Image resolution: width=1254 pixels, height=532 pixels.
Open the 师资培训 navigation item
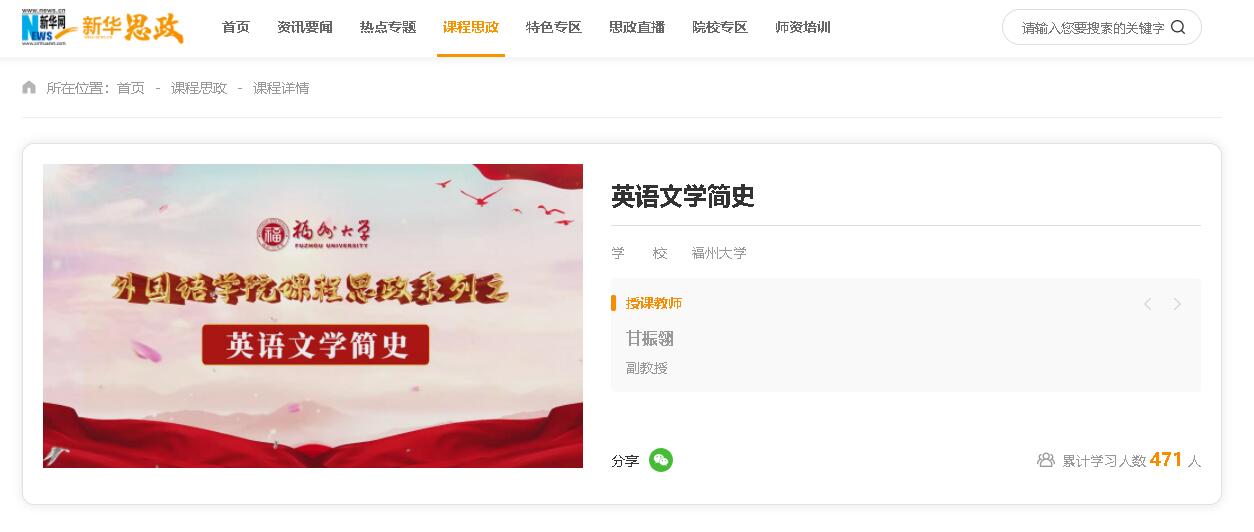(803, 27)
